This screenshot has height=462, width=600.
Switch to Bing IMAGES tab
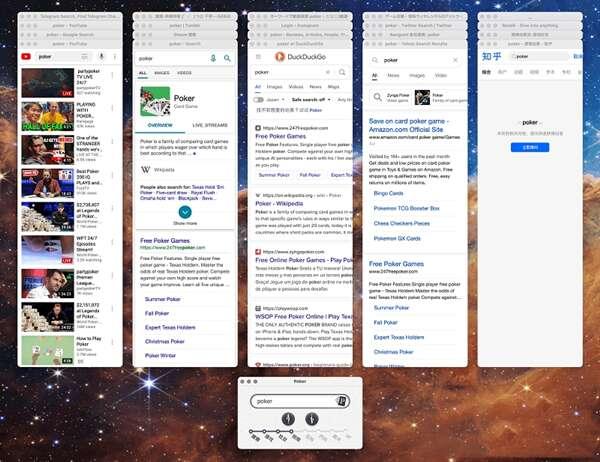tap(162, 73)
